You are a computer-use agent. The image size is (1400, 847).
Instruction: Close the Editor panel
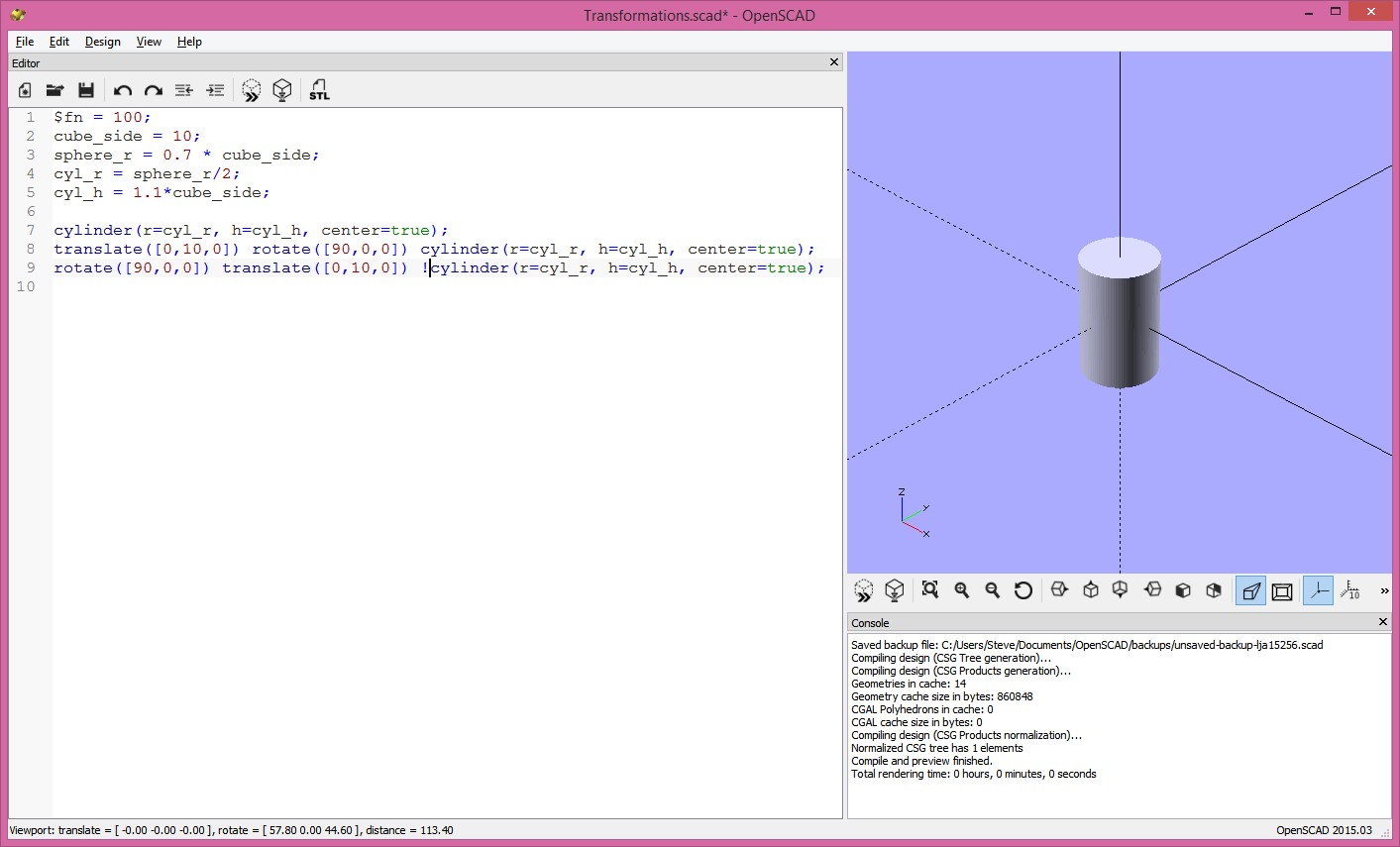(833, 61)
